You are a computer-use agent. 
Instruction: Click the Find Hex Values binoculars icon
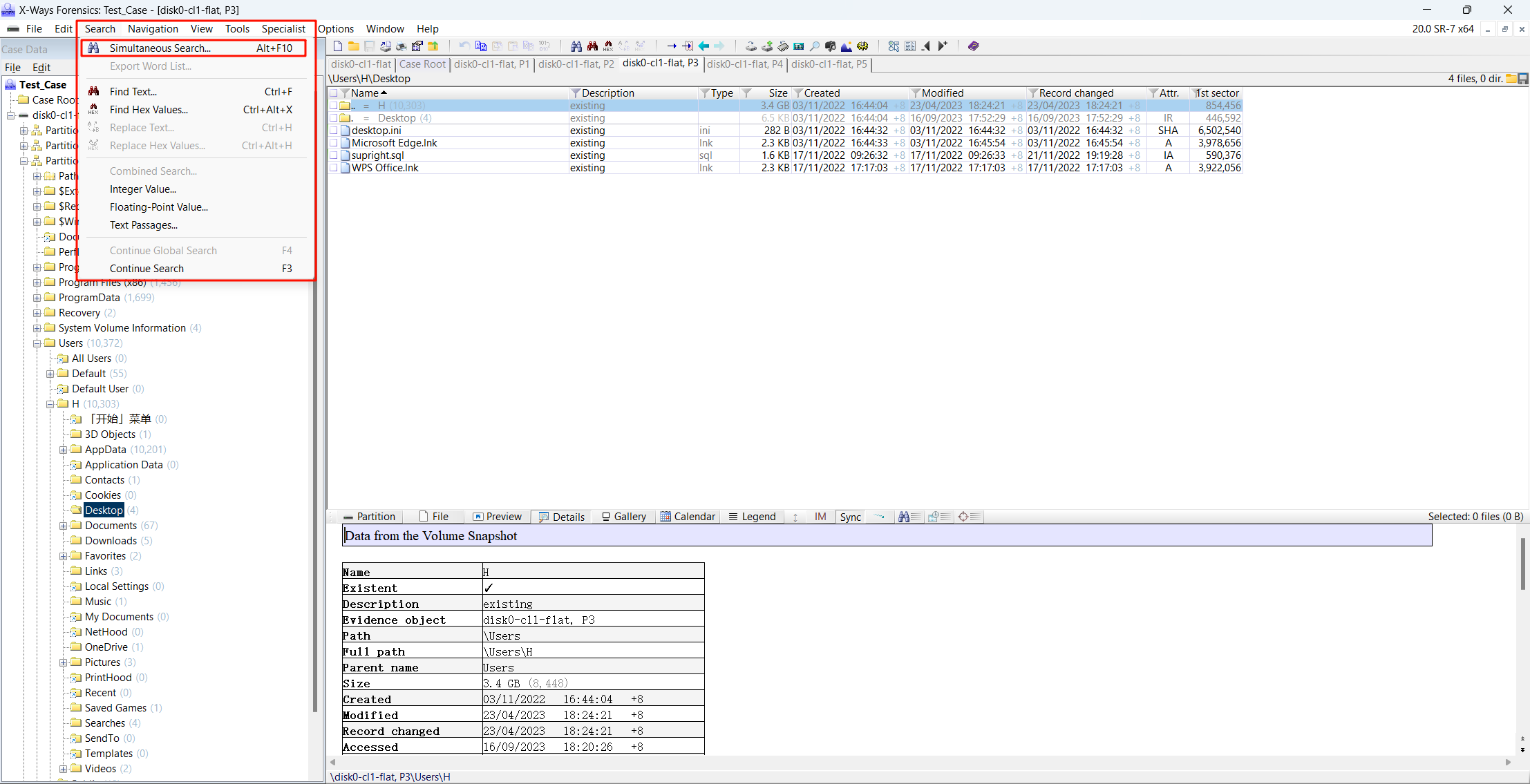608,46
